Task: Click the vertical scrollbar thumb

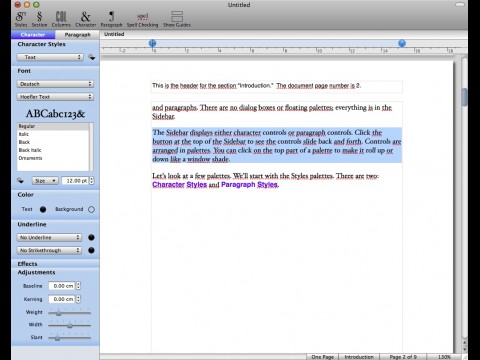Action: pos(465,97)
